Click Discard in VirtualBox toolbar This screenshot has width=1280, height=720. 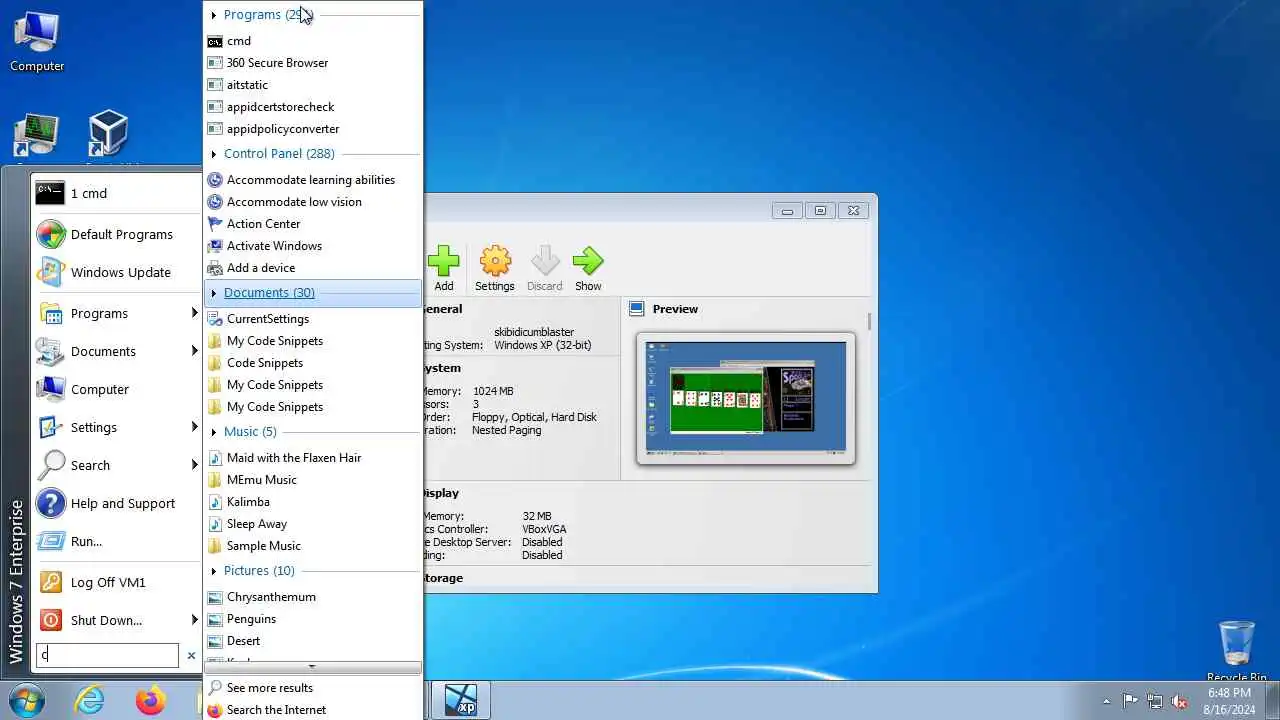544,269
